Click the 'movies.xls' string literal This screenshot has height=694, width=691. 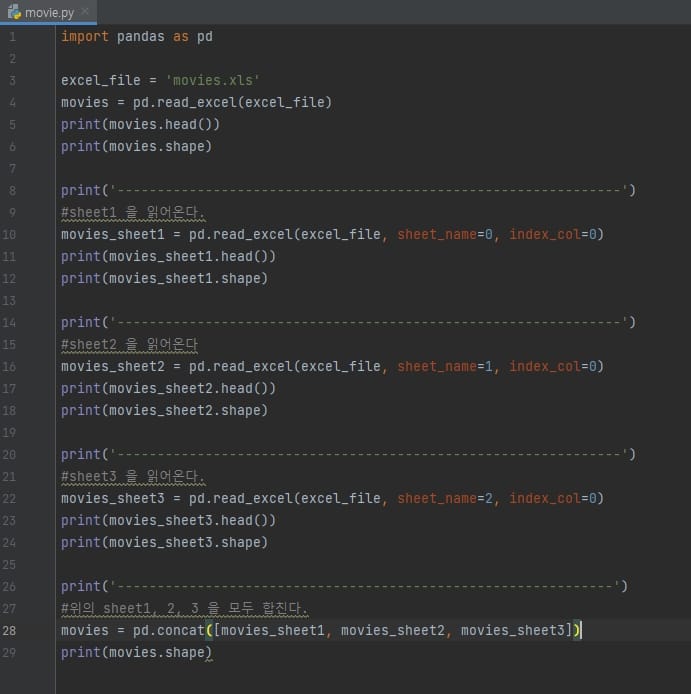[212, 81]
